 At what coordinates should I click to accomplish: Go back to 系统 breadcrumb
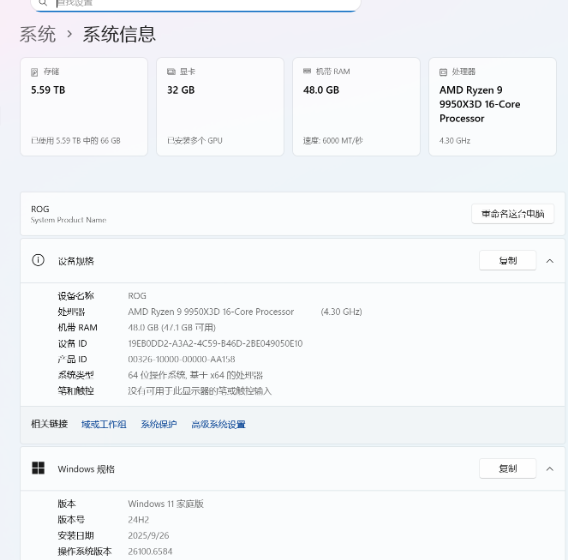click(38, 34)
